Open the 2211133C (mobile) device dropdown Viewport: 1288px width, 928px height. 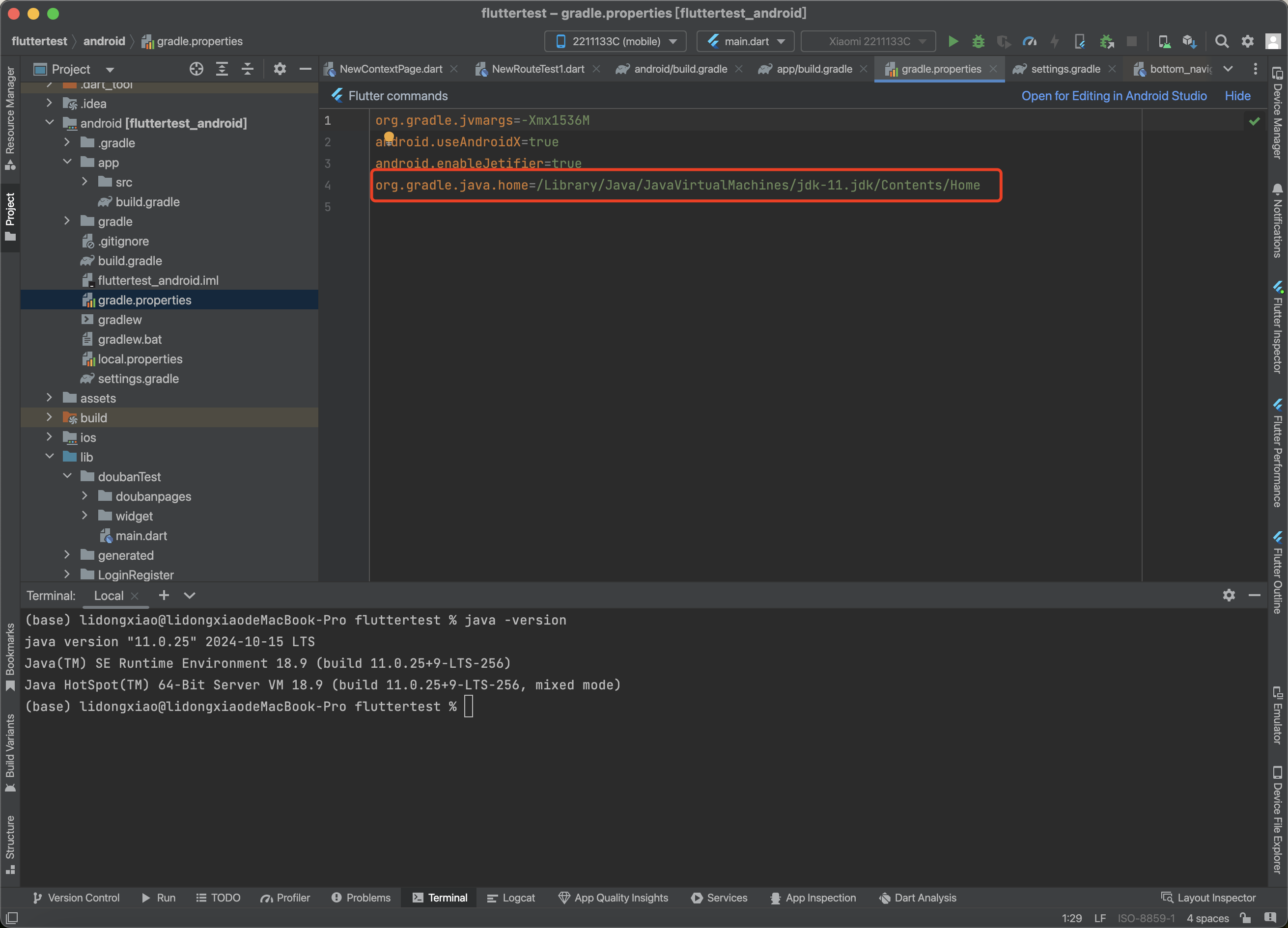616,41
